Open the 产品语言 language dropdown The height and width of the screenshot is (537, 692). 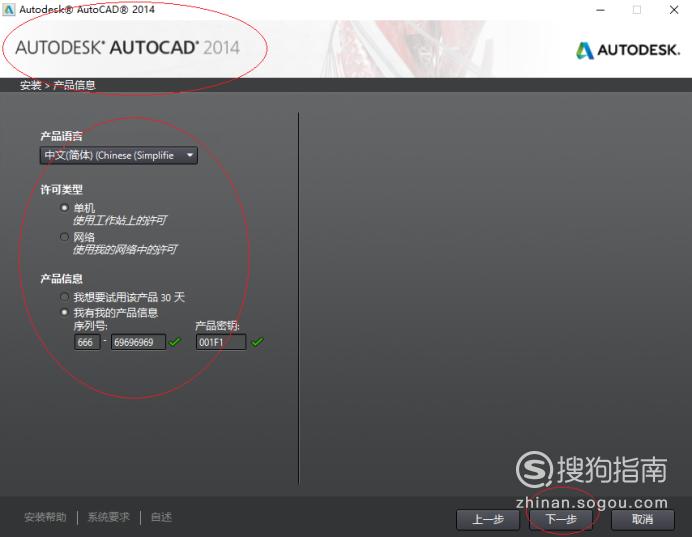(119, 155)
